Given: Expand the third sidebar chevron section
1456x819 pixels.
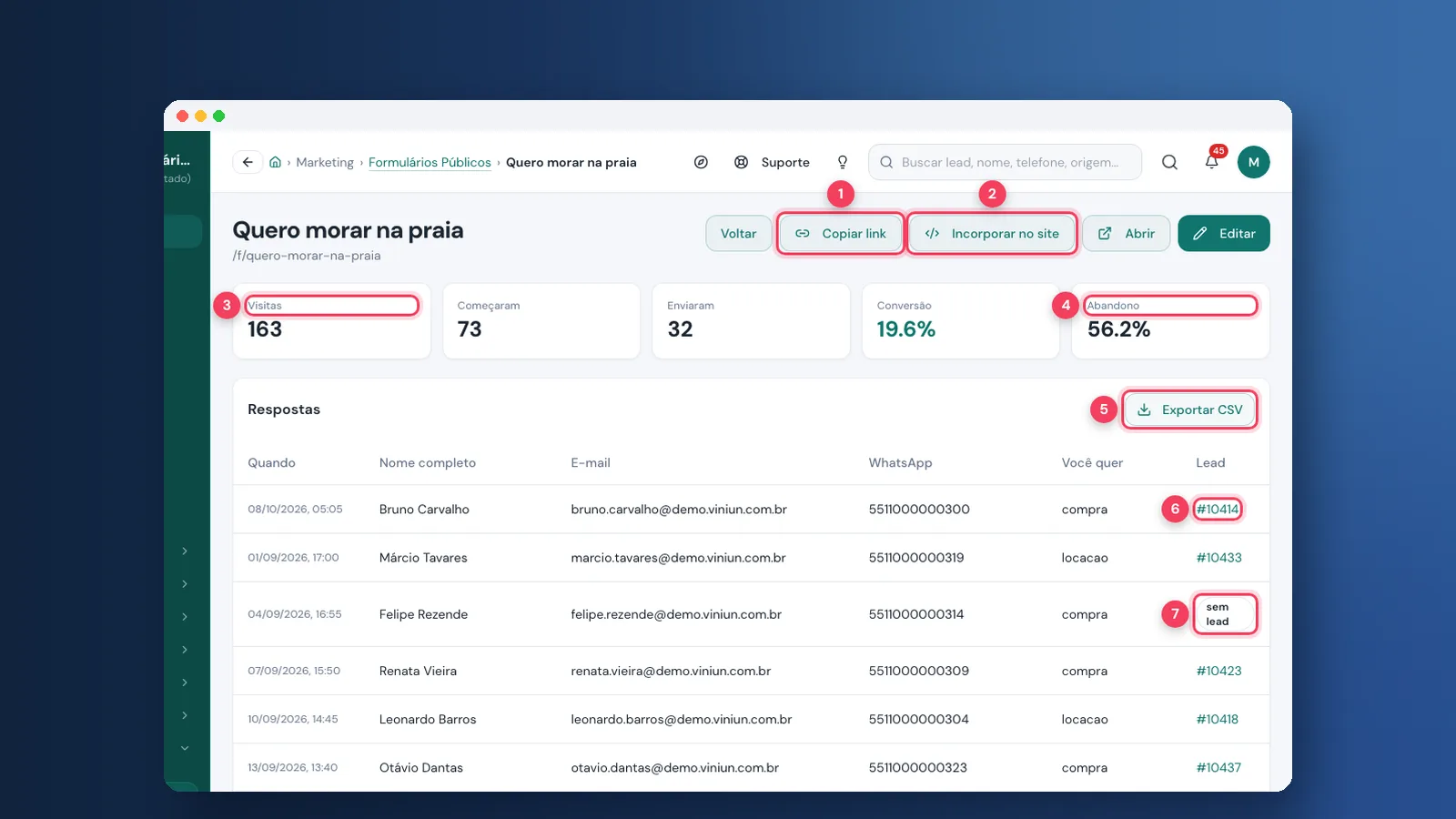Looking at the screenshot, I should (x=185, y=617).
